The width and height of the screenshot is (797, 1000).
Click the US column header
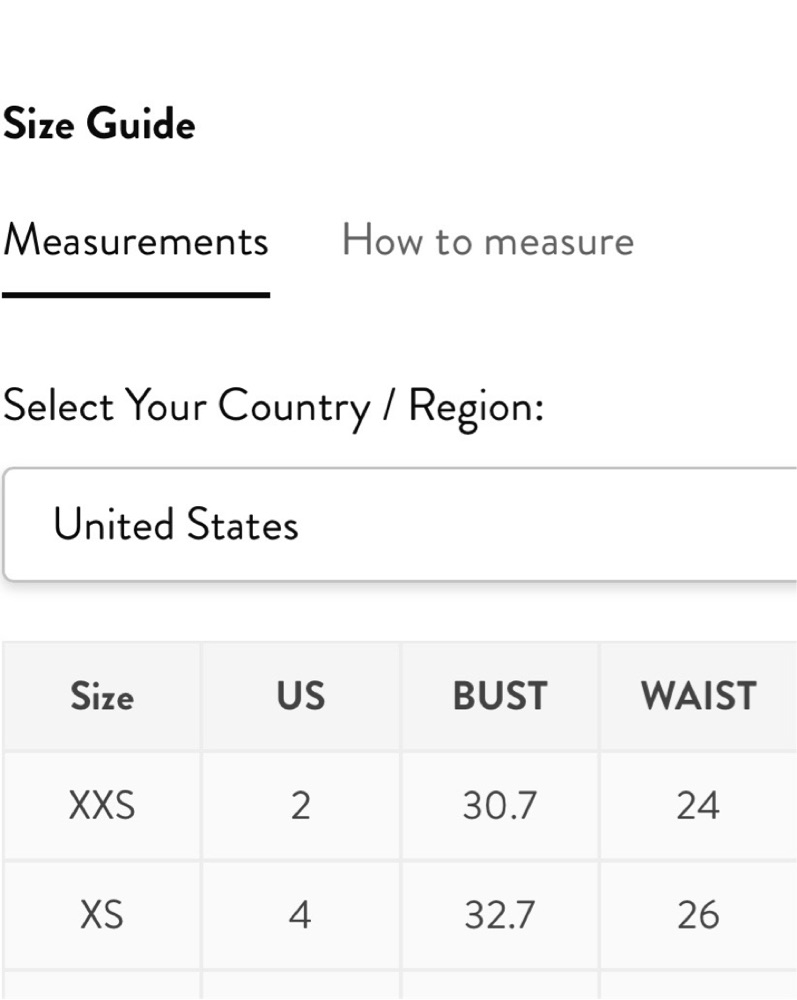tap(301, 696)
